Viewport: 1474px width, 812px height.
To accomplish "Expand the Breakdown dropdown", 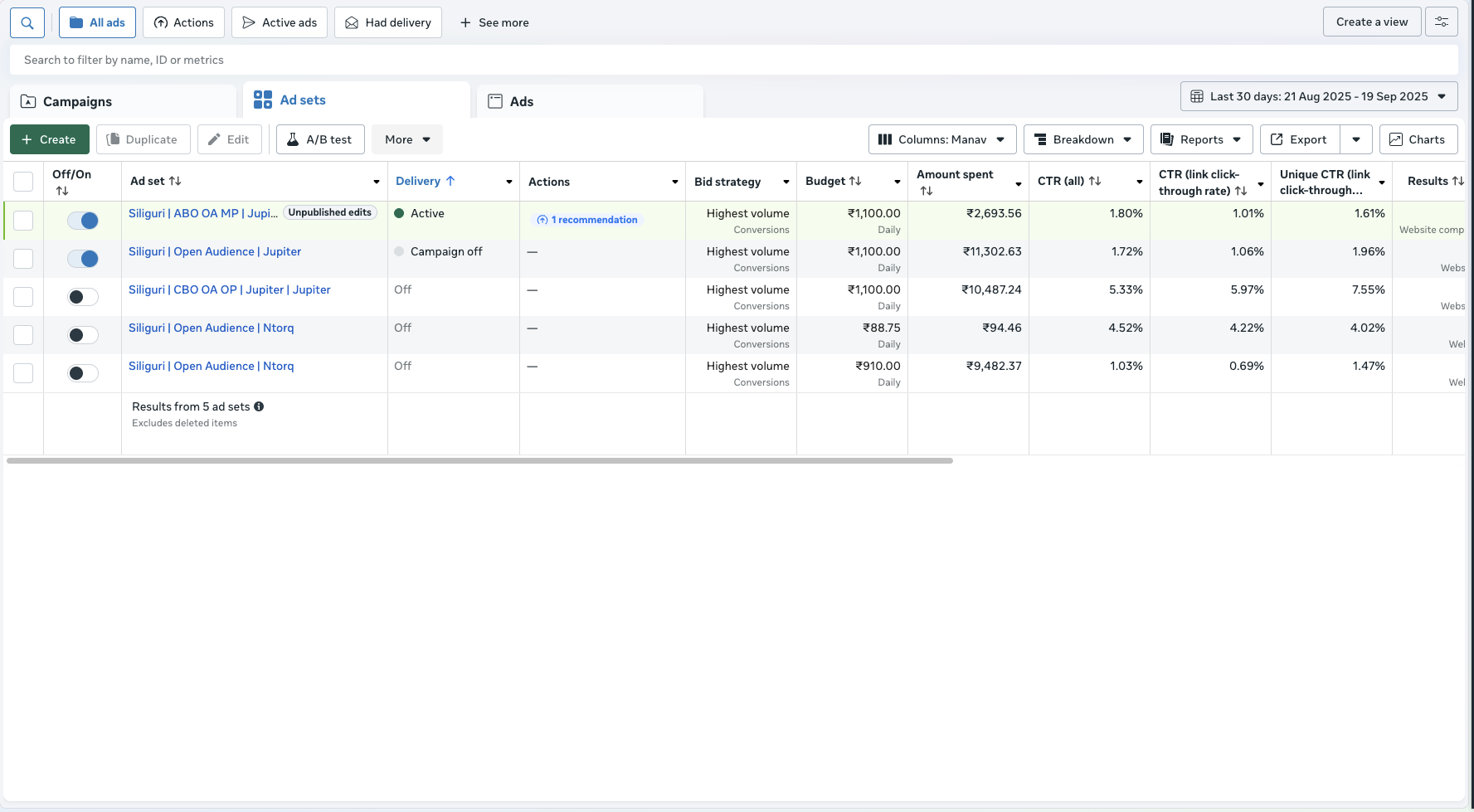I will click(1083, 139).
